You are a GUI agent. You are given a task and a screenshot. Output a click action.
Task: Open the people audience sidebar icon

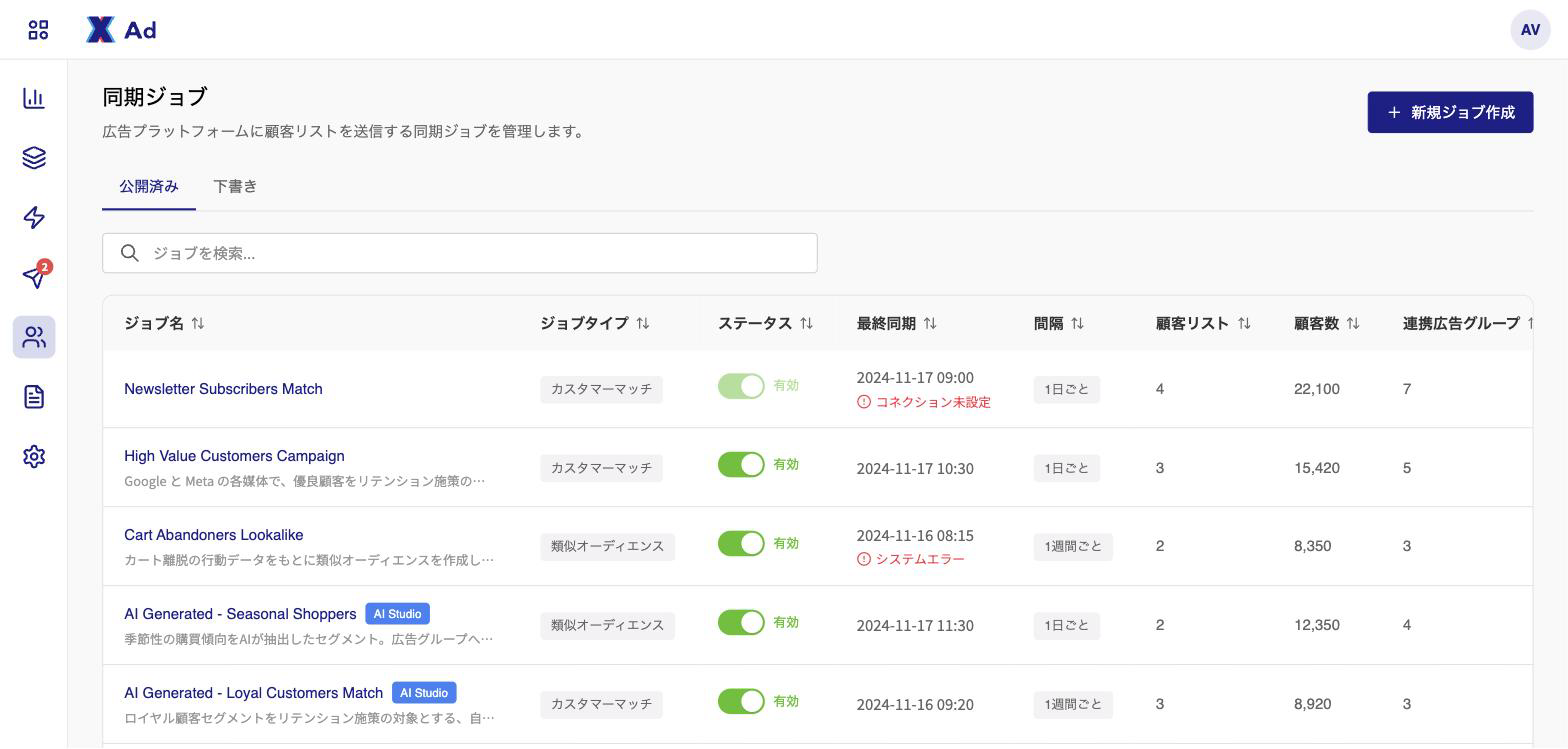click(x=34, y=337)
